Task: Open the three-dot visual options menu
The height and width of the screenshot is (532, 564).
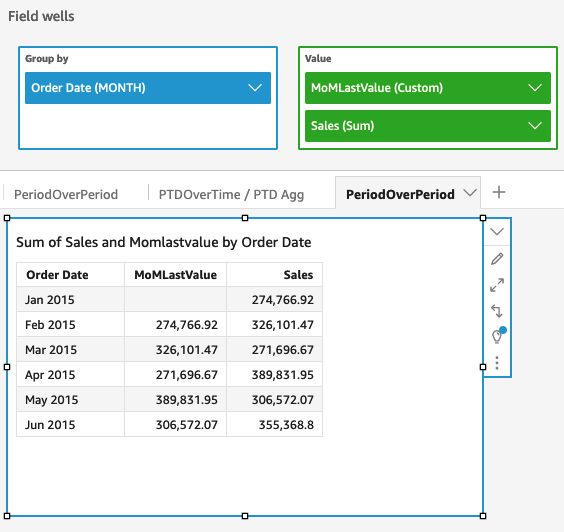Action: click(497, 363)
